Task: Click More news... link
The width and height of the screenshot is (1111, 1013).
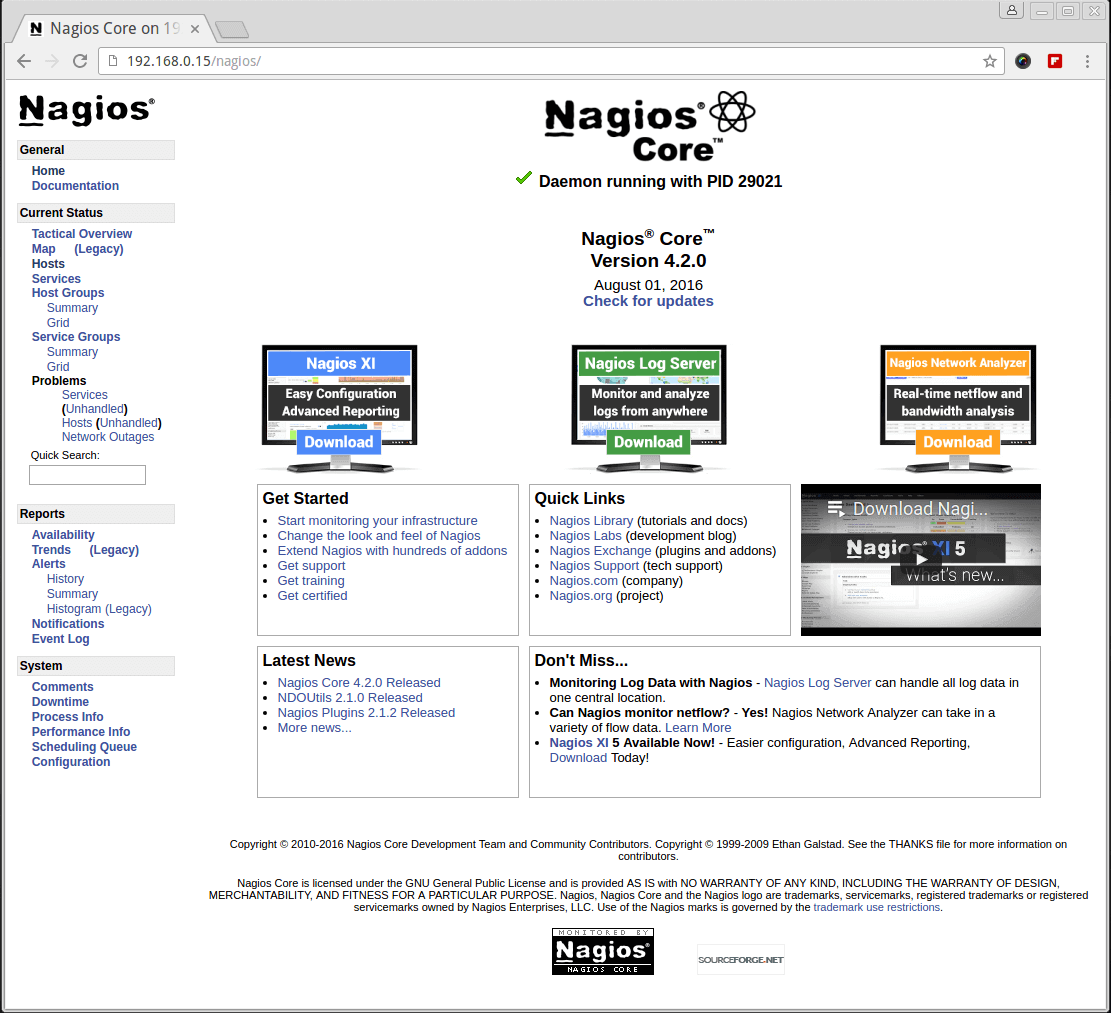Action: click(315, 728)
